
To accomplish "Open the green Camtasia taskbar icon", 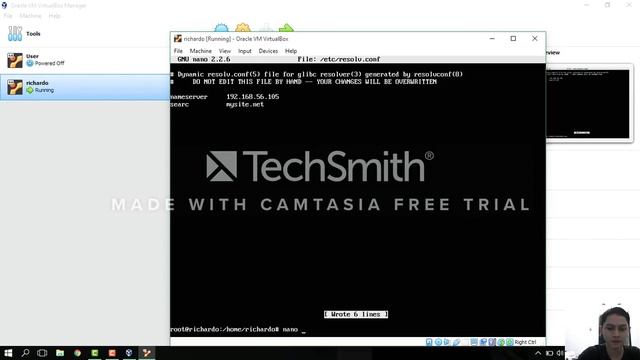I will pos(95,353).
